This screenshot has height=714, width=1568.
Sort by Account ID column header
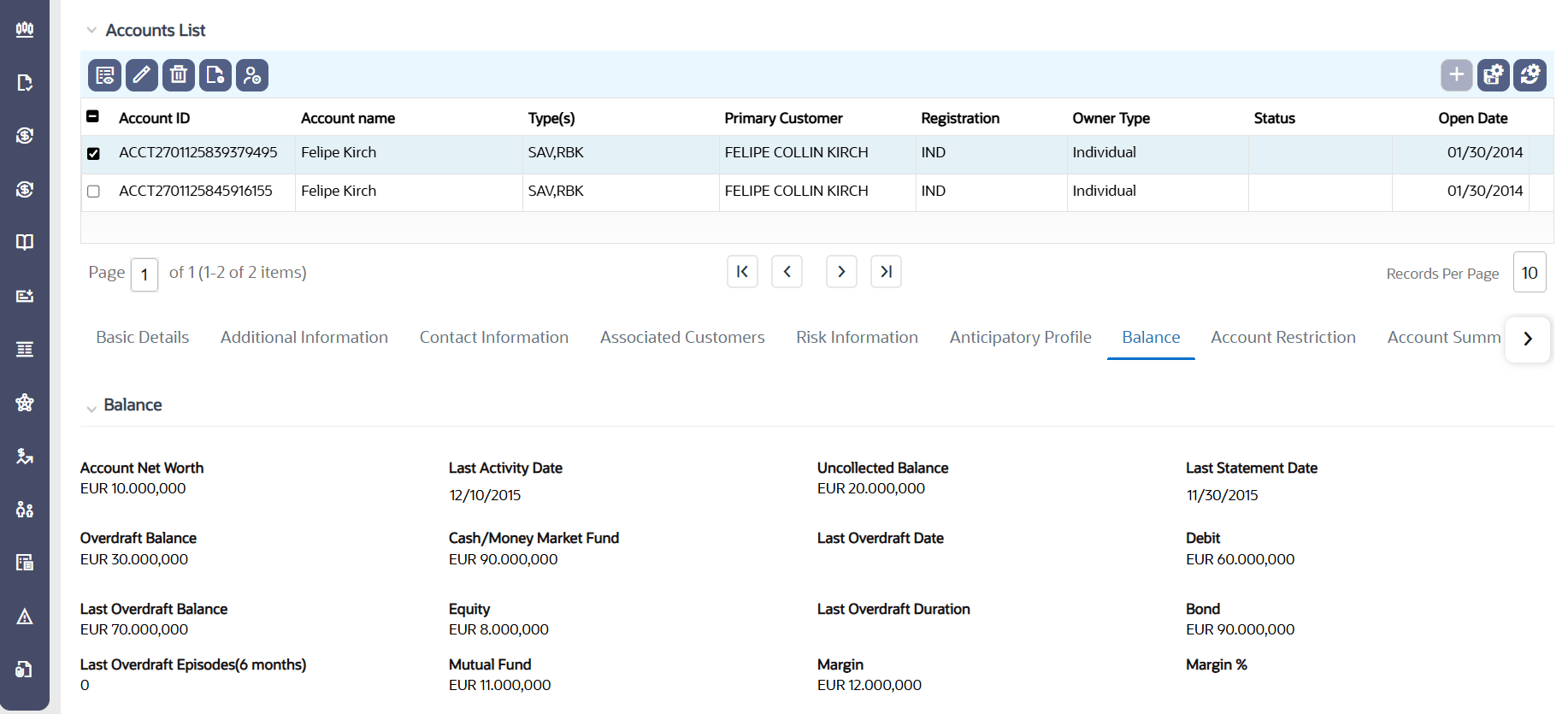click(x=155, y=118)
